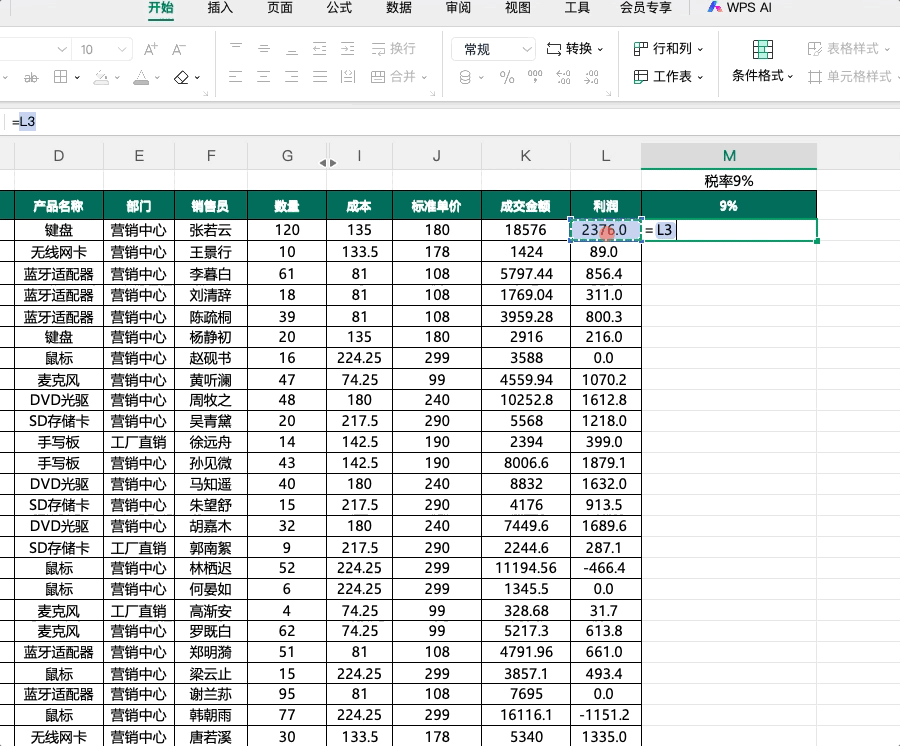Image resolution: width=900 pixels, height=746 pixels.
Task: Expand 条件格式 dropdown arrow
Action: coord(790,76)
